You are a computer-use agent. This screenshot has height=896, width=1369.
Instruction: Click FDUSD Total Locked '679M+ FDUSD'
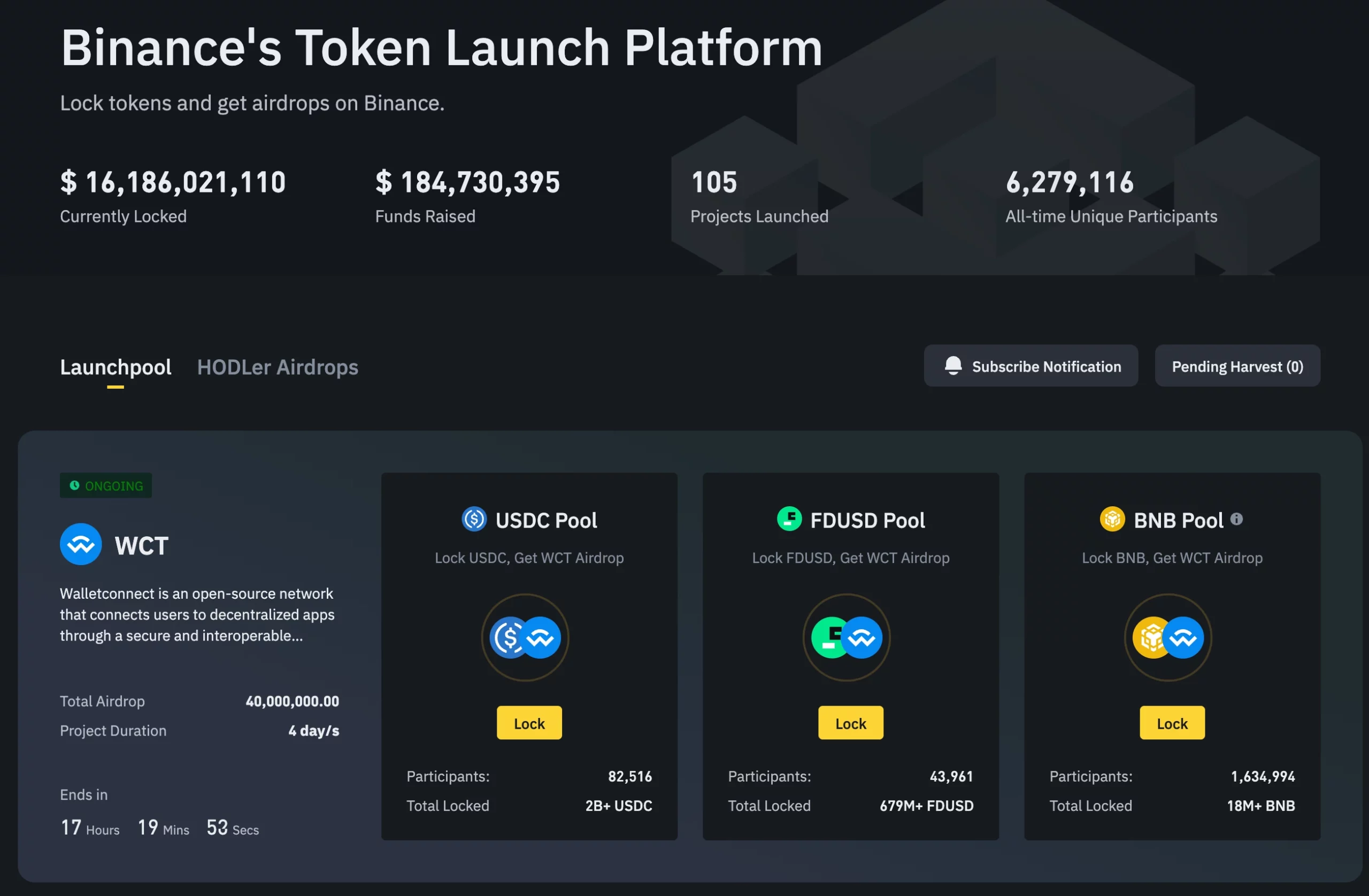[927, 806]
